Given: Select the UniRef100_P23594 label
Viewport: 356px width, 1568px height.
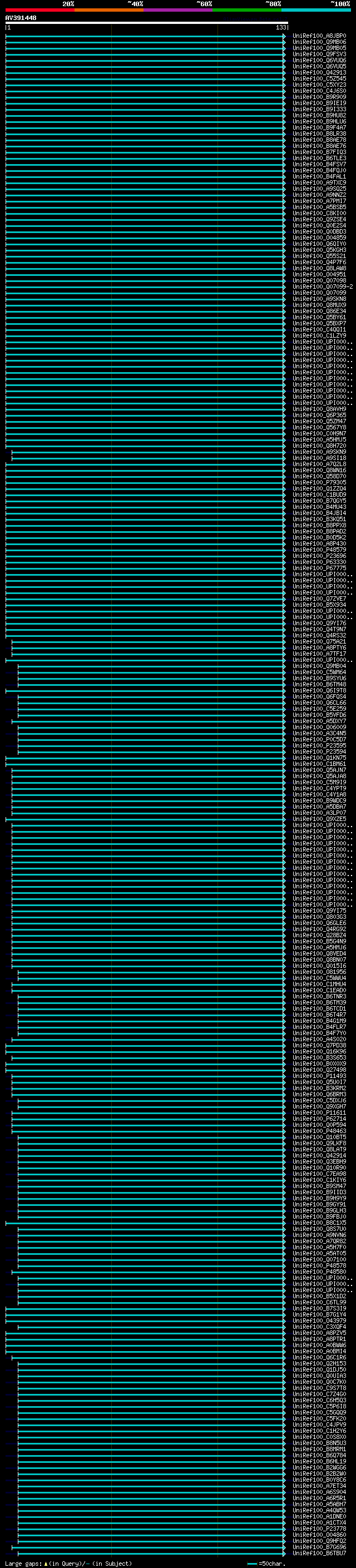Looking at the screenshot, I should coord(319,751).
